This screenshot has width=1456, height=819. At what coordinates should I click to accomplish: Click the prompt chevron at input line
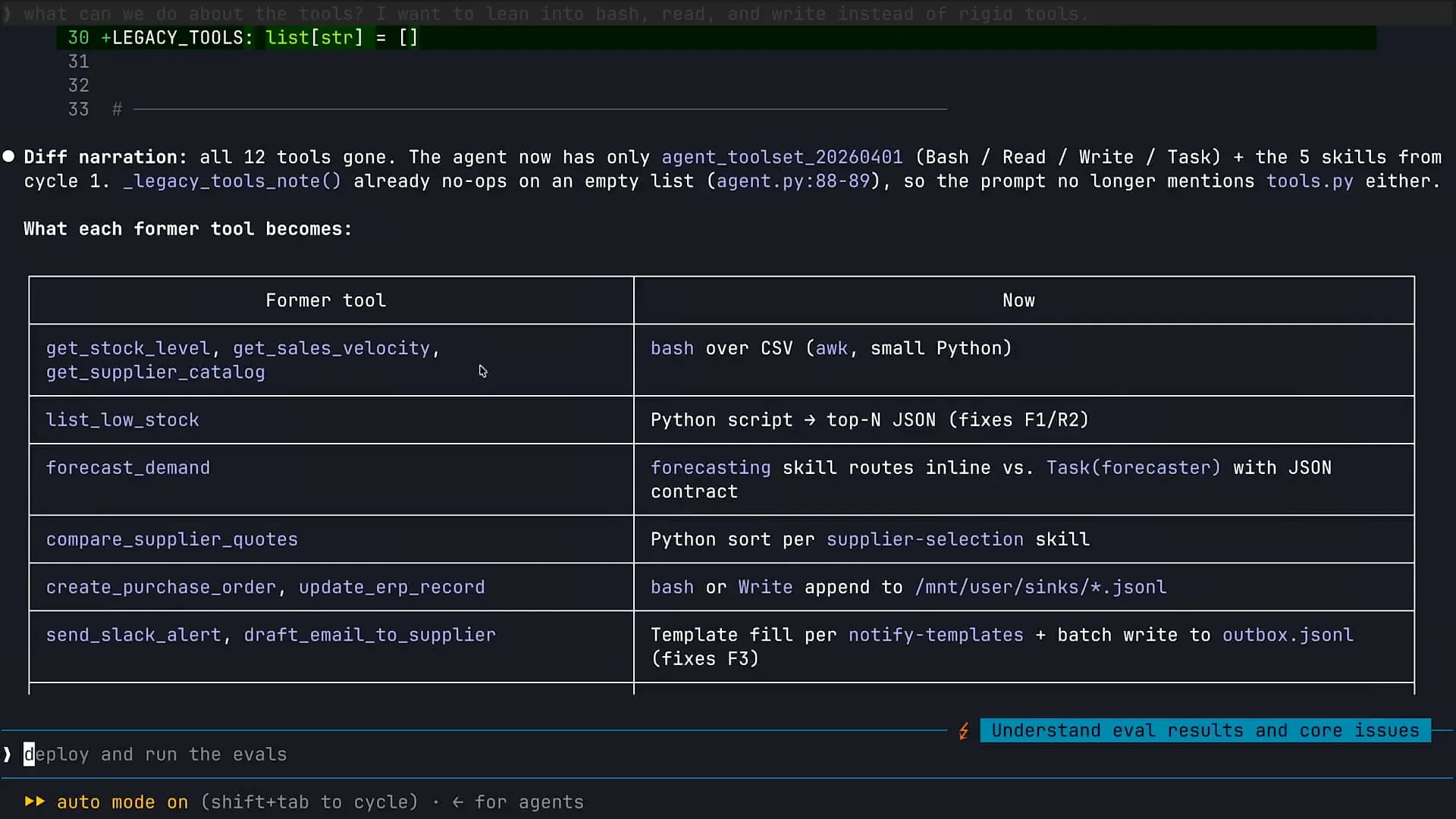[8, 755]
